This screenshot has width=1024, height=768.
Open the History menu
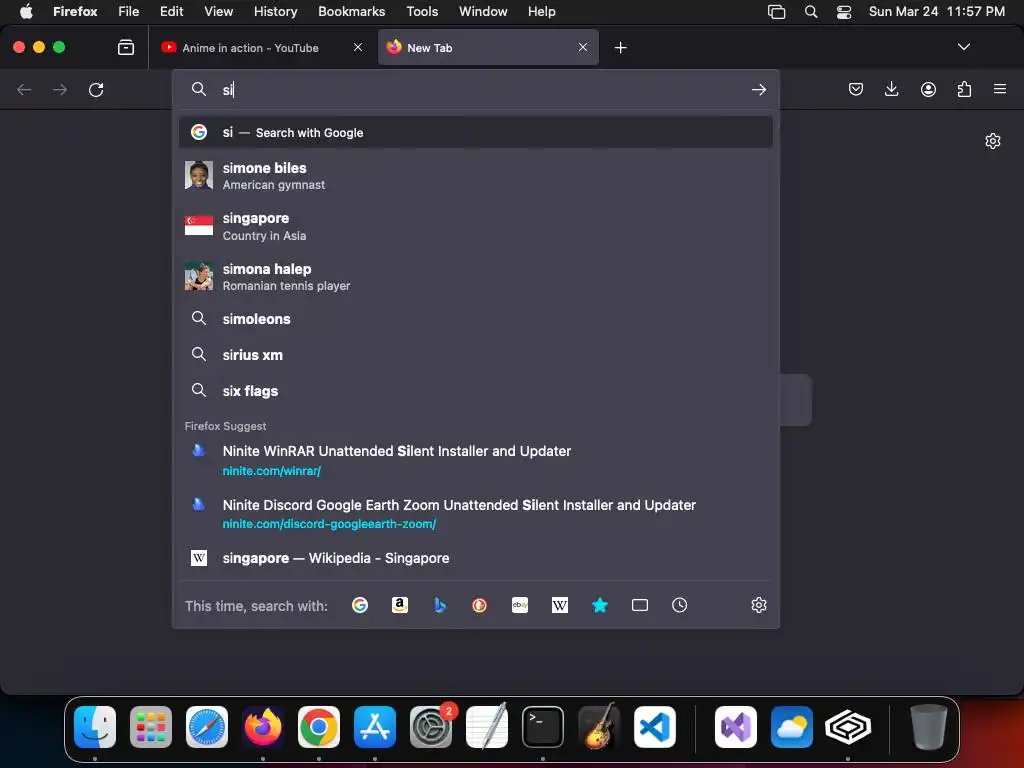(276, 11)
